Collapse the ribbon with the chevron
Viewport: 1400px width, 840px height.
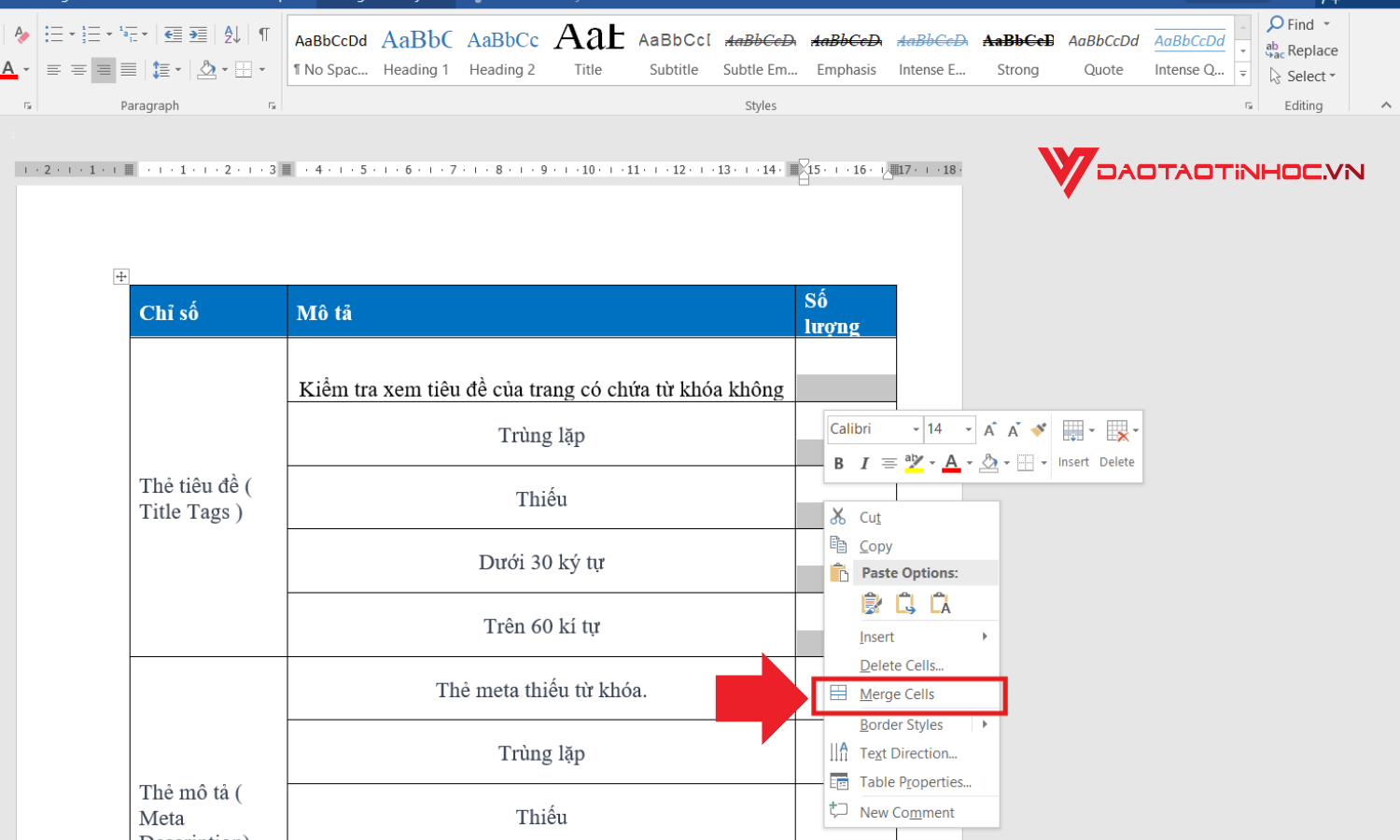click(x=1385, y=105)
